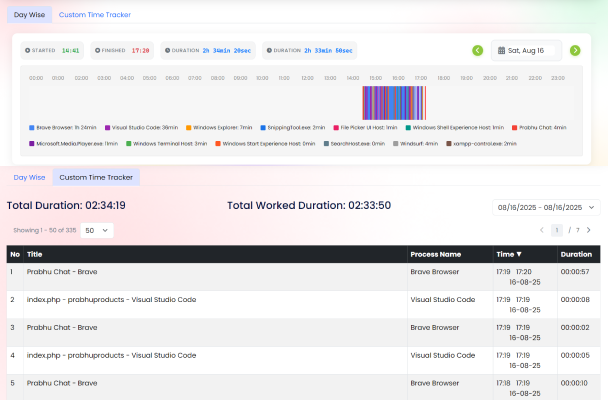Click the xampp-control.exe brown legend swatch
608x400 pixels.
[449, 143]
